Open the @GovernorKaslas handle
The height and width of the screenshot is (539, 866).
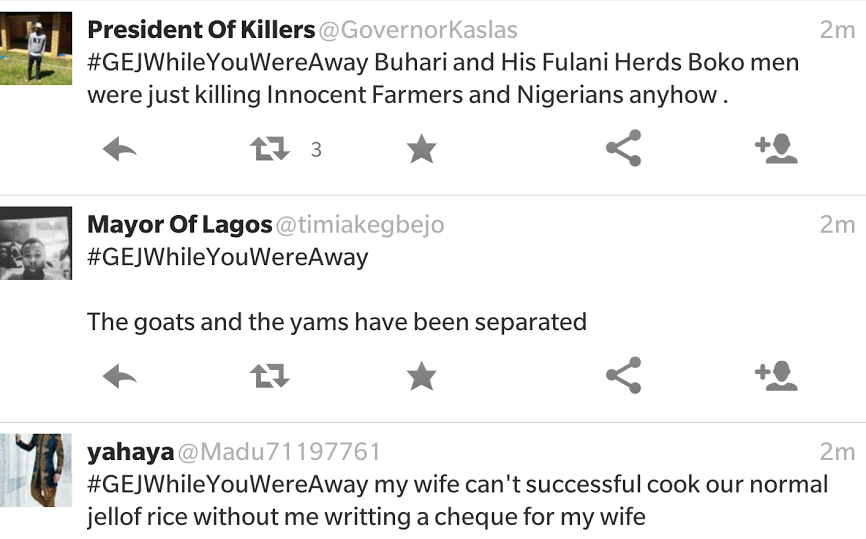coord(419,30)
